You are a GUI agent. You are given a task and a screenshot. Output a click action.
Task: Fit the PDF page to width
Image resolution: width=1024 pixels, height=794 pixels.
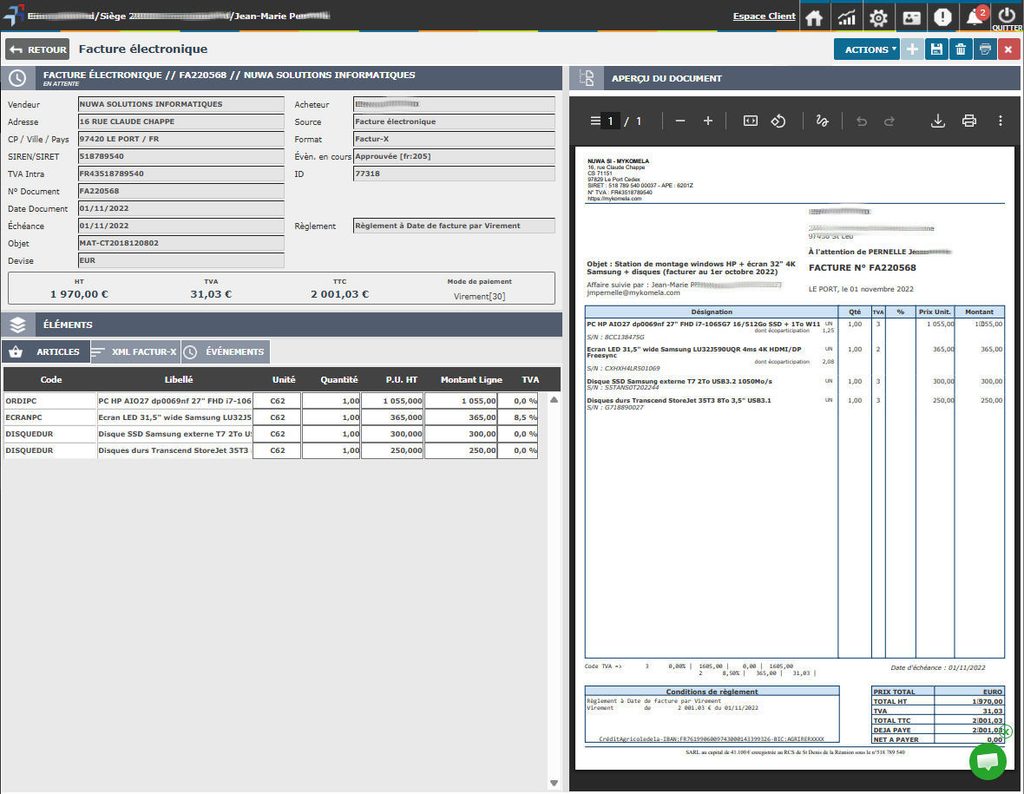pyautogui.click(x=750, y=121)
